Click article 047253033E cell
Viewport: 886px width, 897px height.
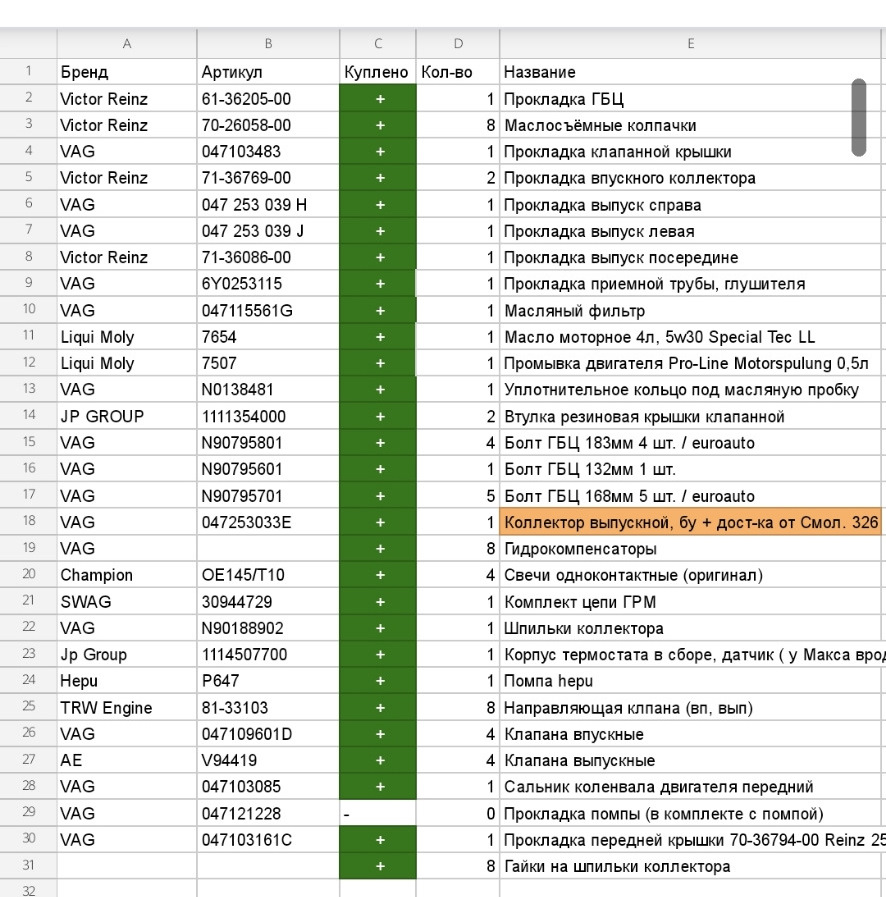coord(268,522)
